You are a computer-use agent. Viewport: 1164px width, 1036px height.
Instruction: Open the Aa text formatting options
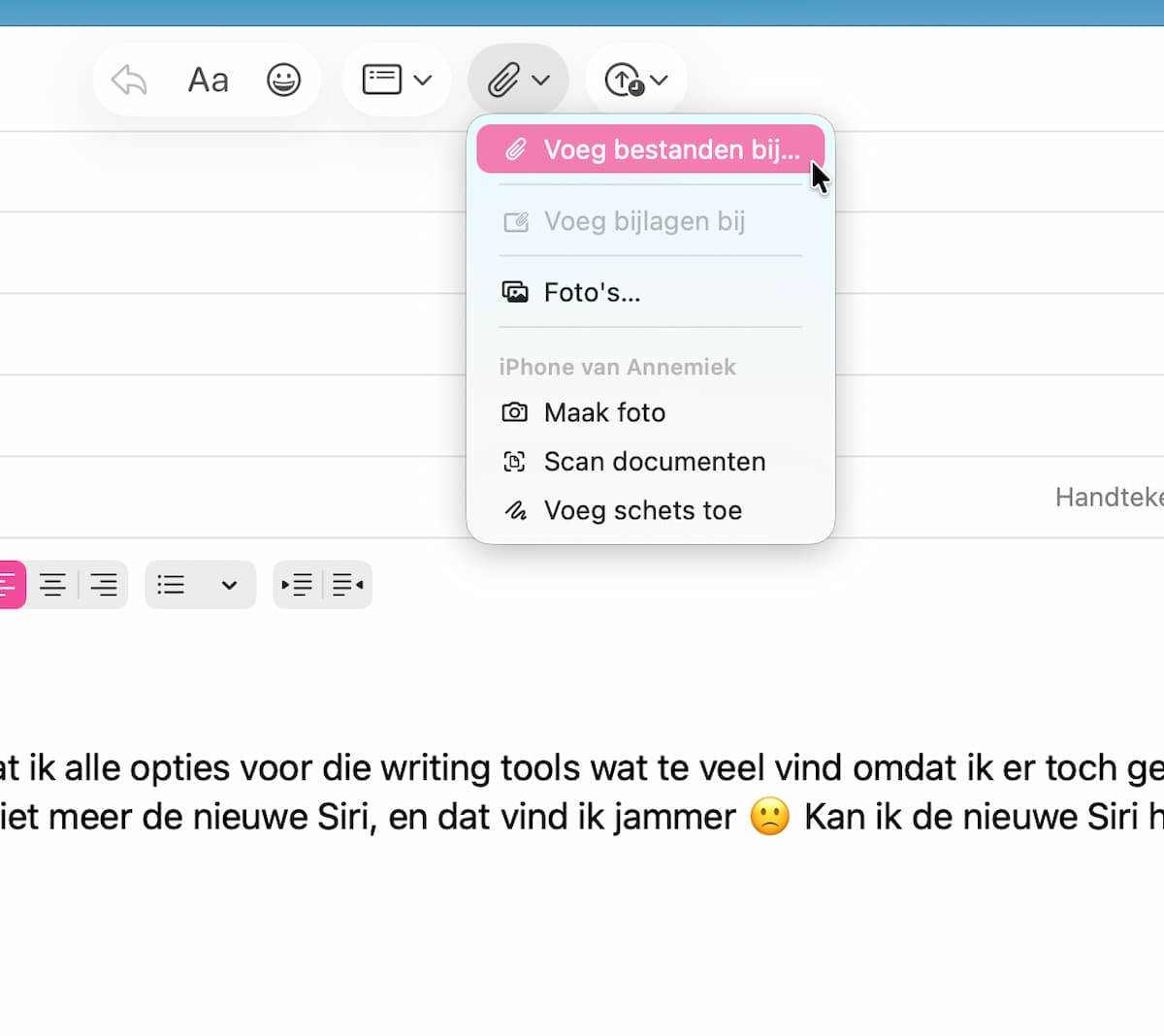208,80
